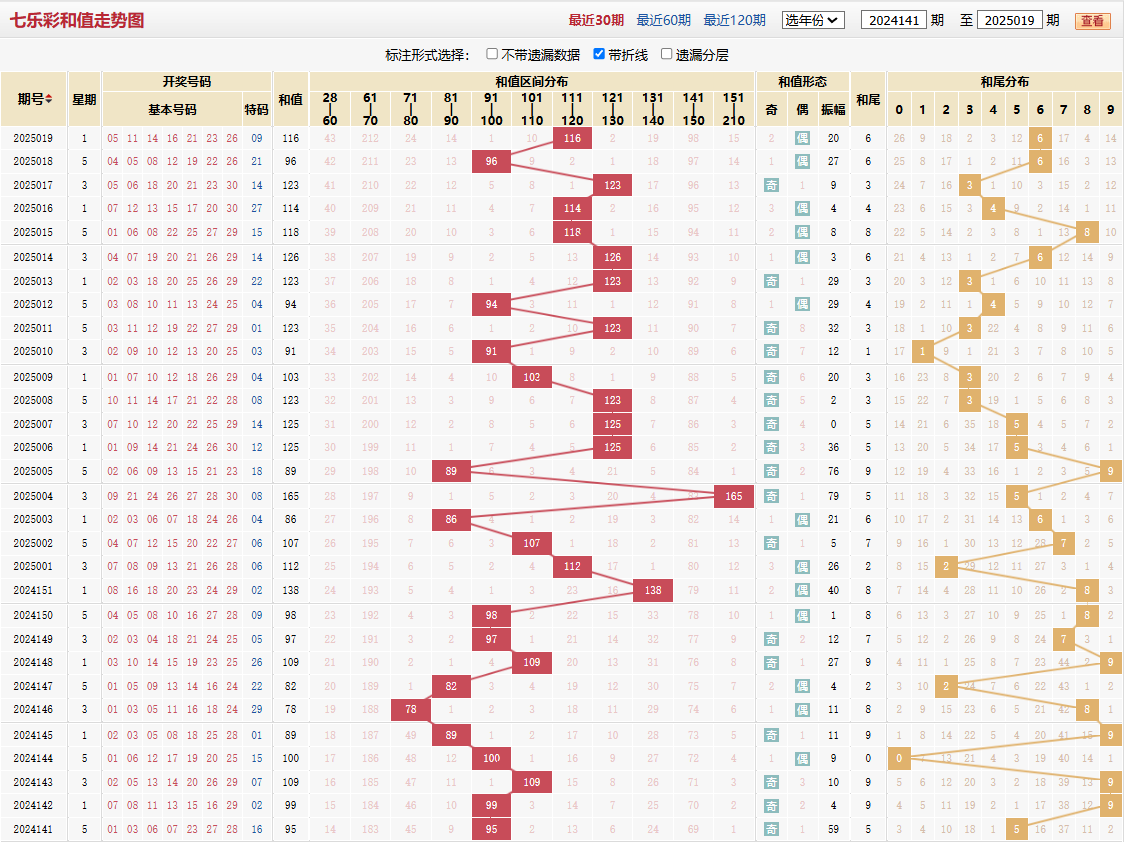
Task: Switch to the 最近30期 view
Action: (x=596, y=20)
